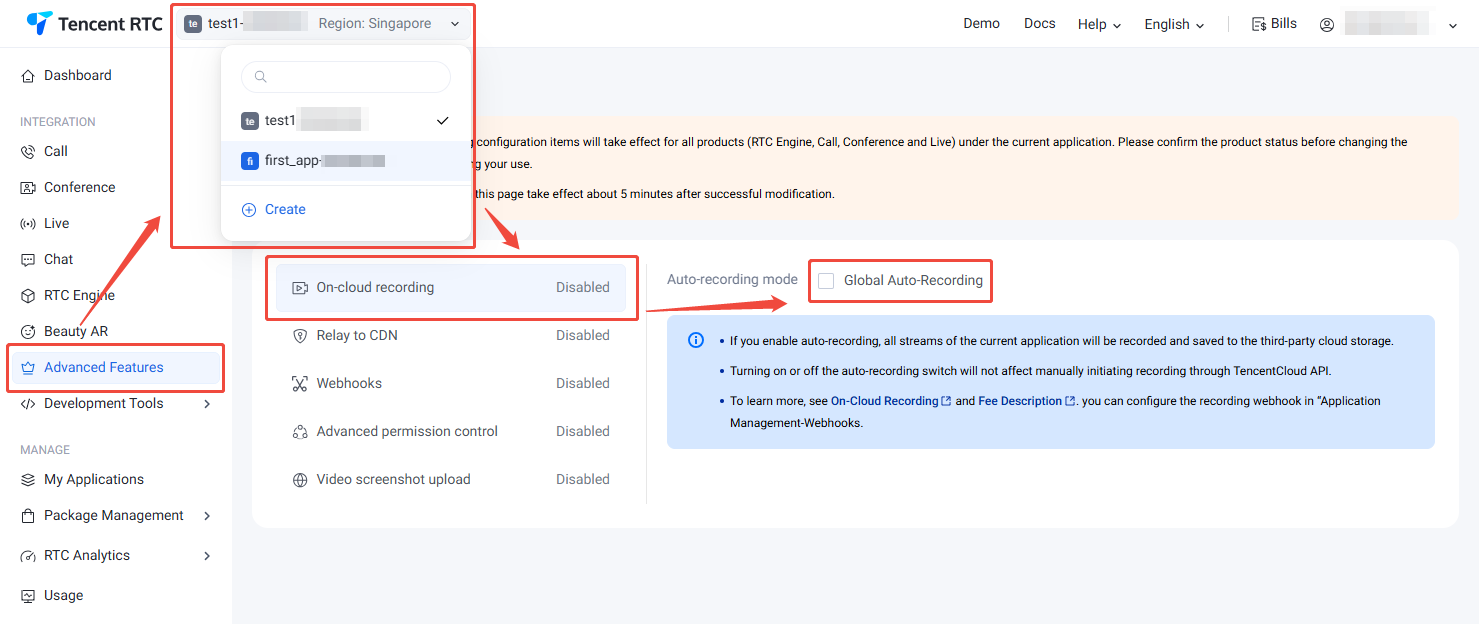Image resolution: width=1479 pixels, height=624 pixels.
Task: Click the blue info icon in notice
Action: click(x=696, y=341)
